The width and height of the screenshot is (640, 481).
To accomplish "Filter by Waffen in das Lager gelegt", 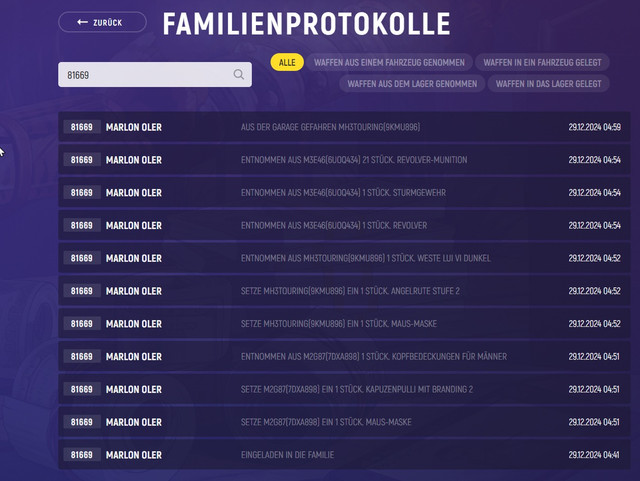I will pyautogui.click(x=548, y=84).
